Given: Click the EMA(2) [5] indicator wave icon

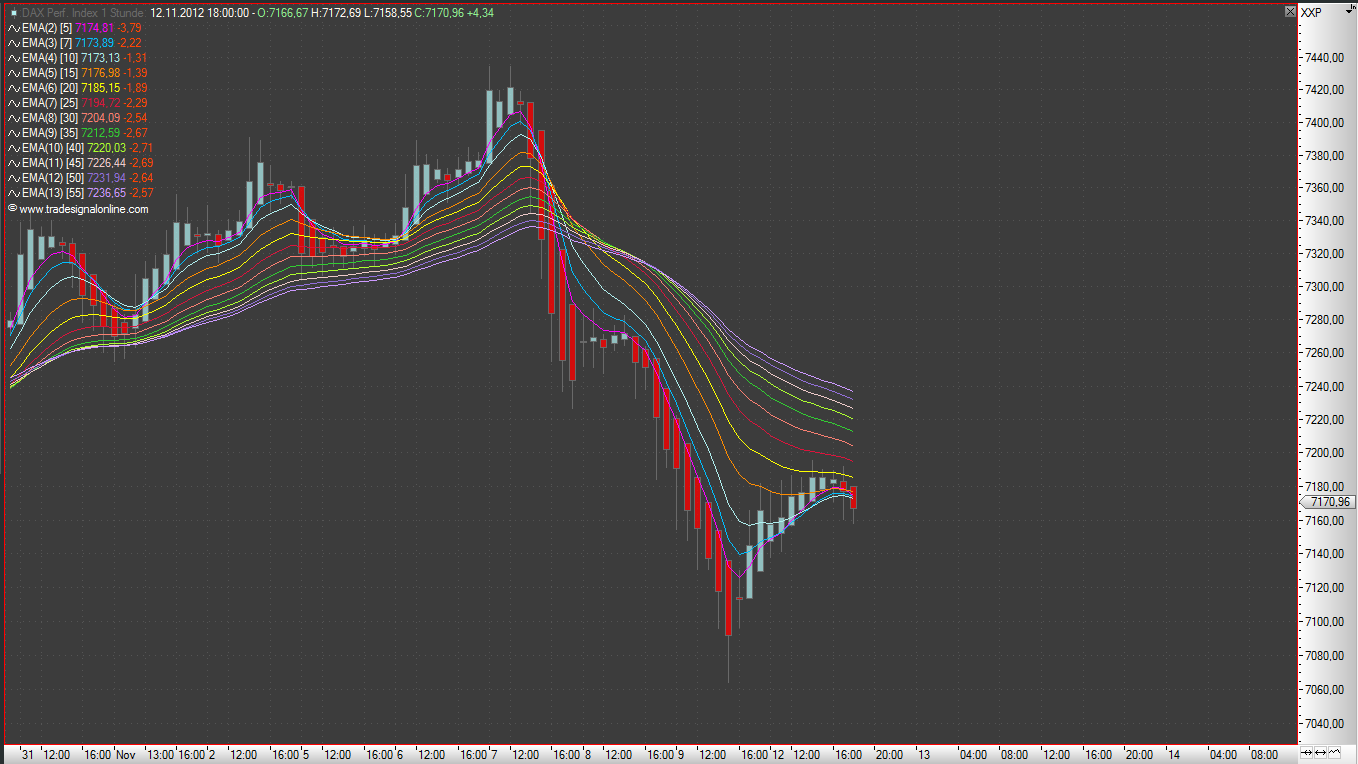Looking at the screenshot, I should [14, 28].
